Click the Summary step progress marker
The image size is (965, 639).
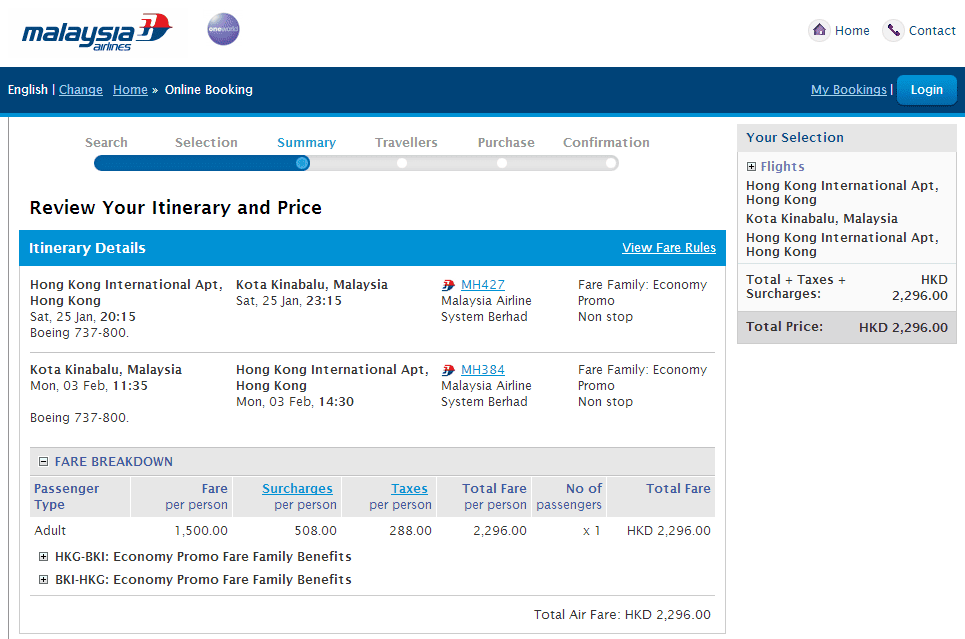pos(302,163)
